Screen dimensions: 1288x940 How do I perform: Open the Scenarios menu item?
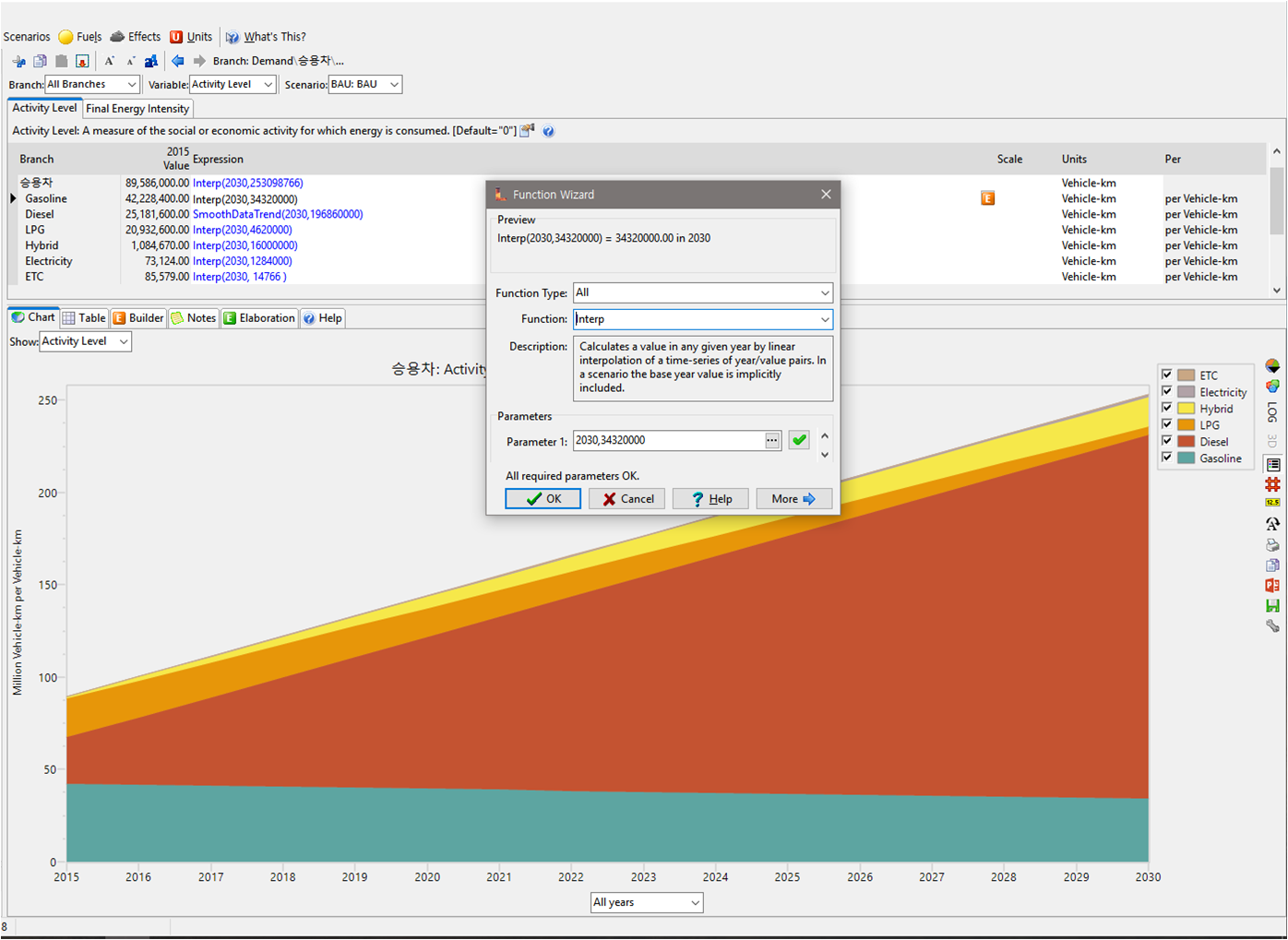[27, 37]
